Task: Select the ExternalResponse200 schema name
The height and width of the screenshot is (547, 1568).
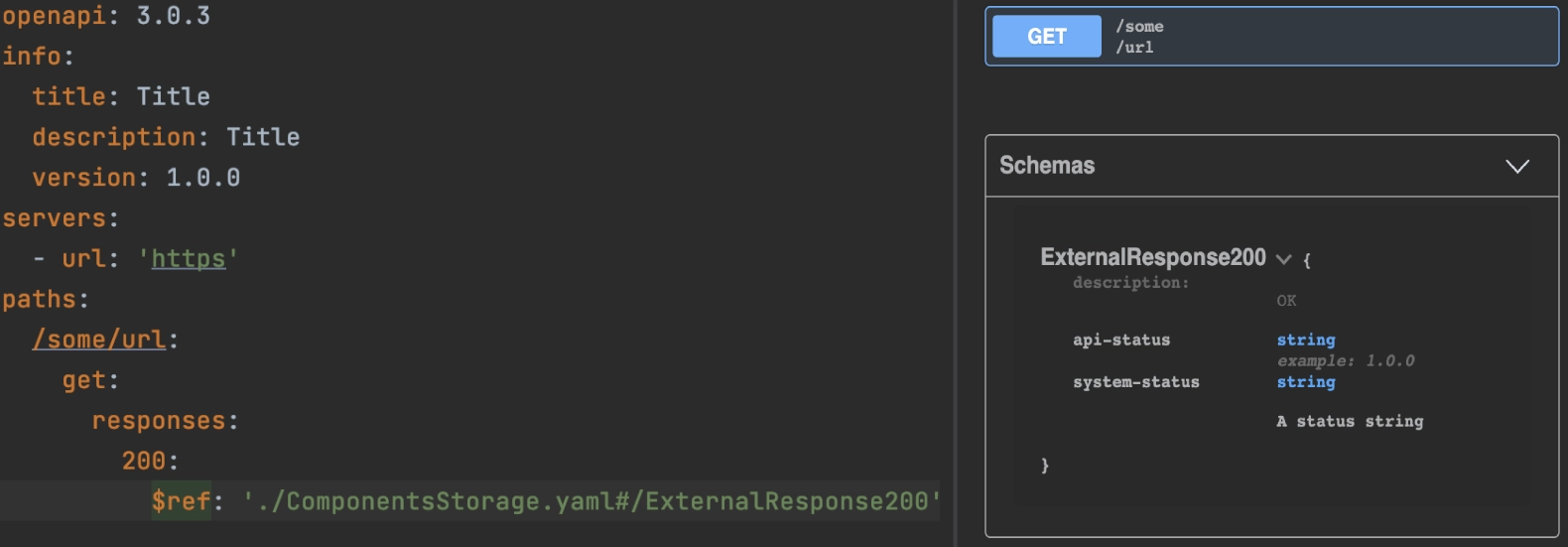Action: click(x=1153, y=257)
